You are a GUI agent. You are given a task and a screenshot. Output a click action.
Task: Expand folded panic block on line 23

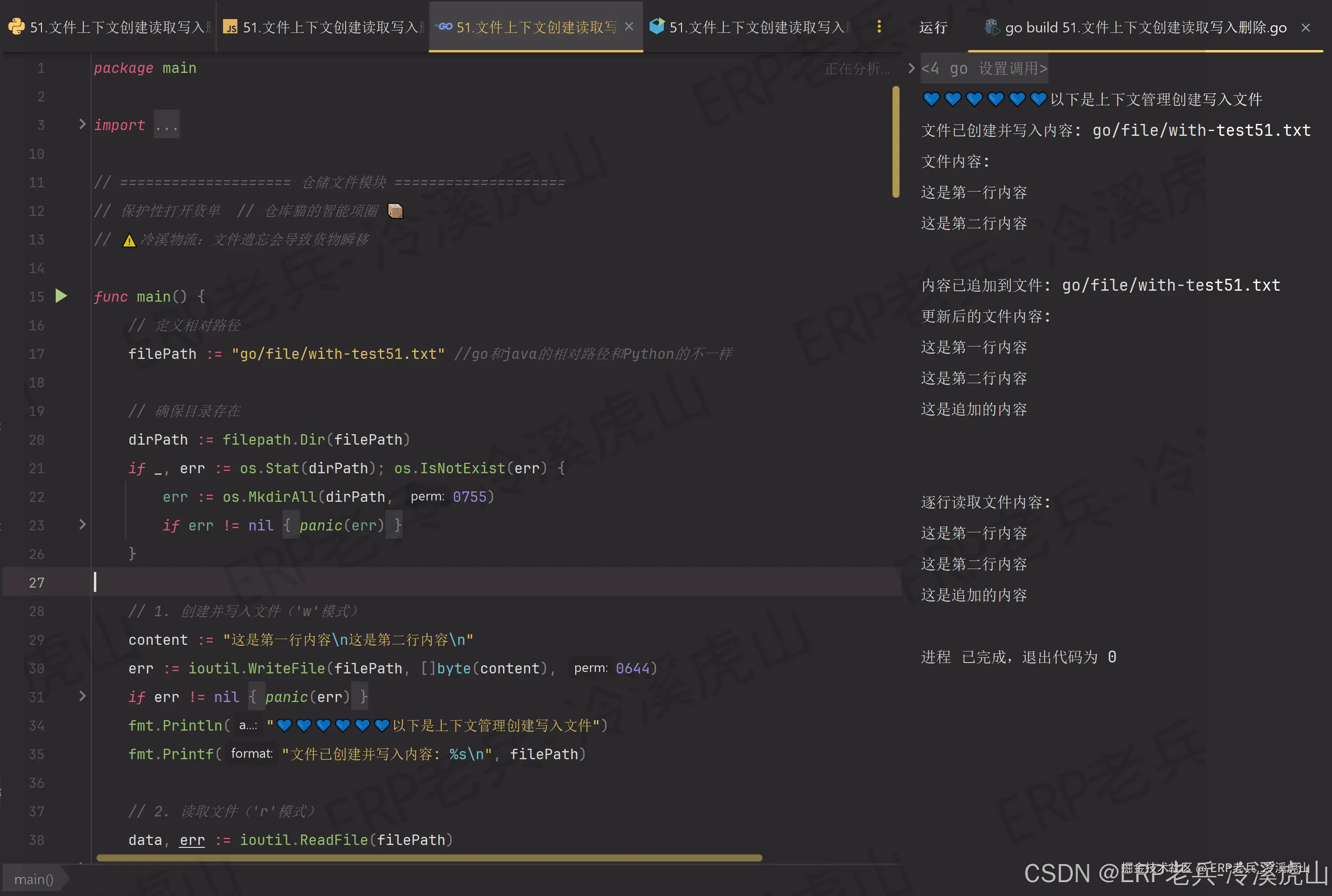82,525
